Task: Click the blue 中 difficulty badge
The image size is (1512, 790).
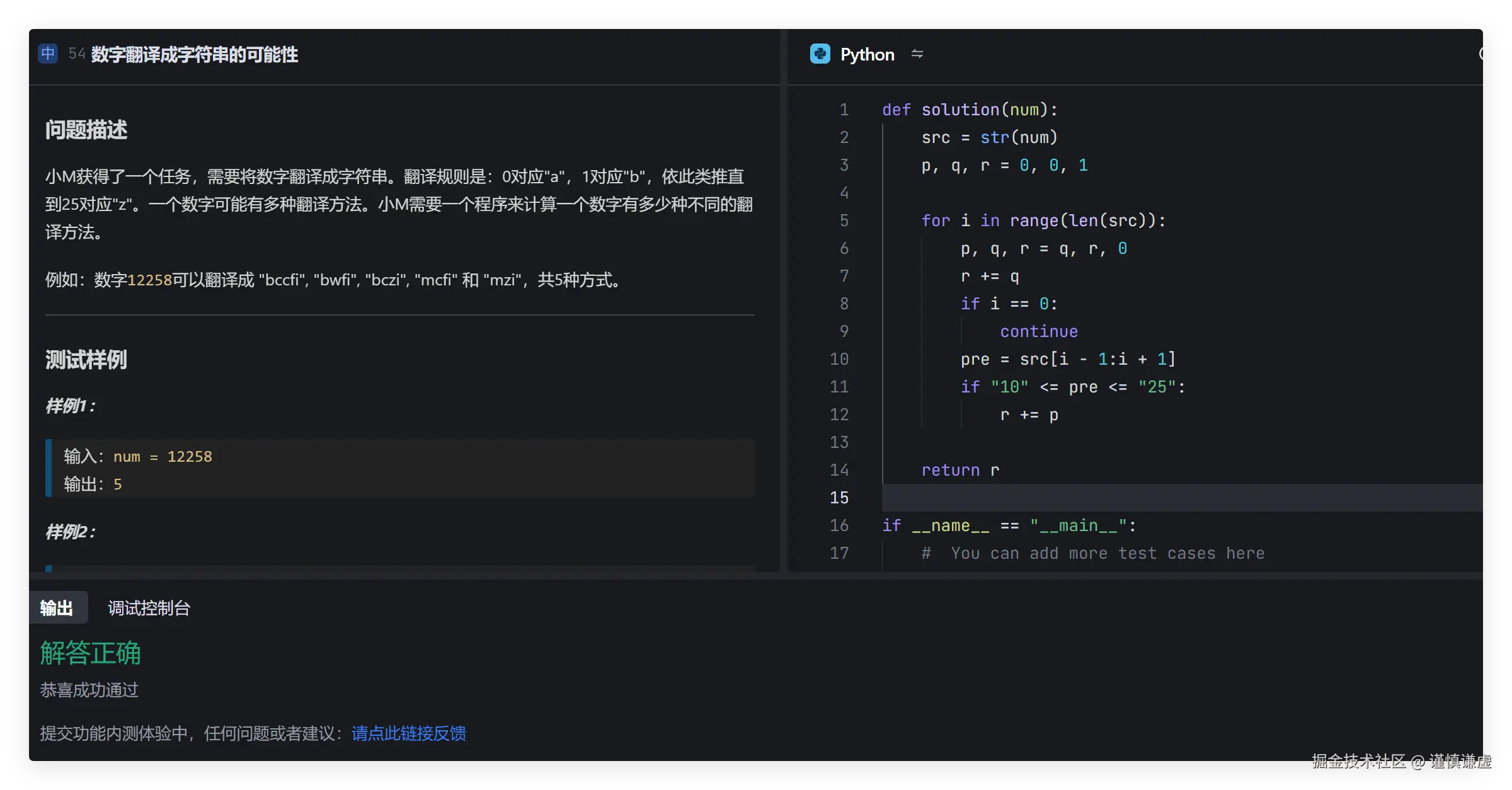Action: point(48,54)
